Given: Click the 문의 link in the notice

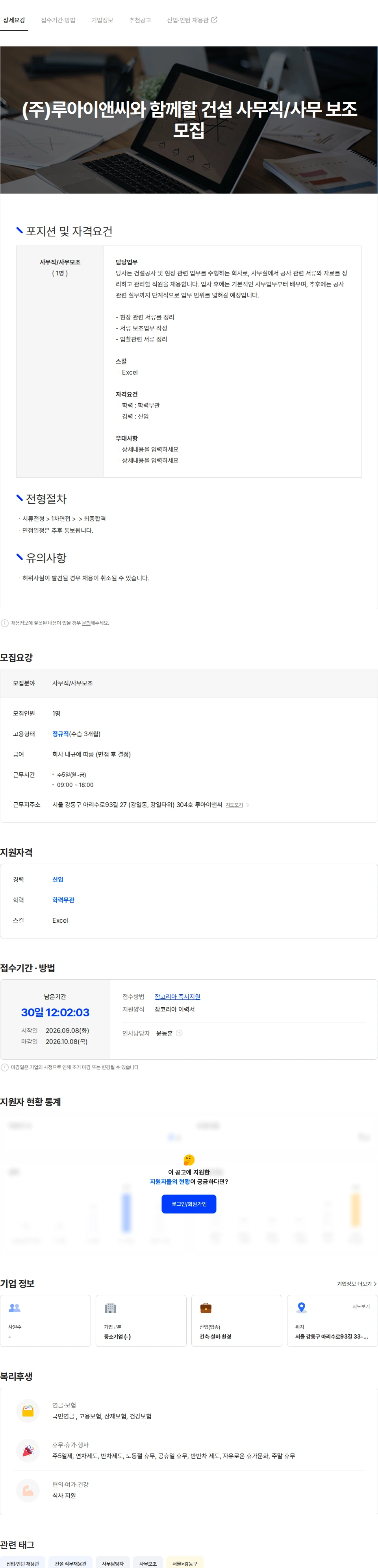Looking at the screenshot, I should pyautogui.click(x=86, y=623).
